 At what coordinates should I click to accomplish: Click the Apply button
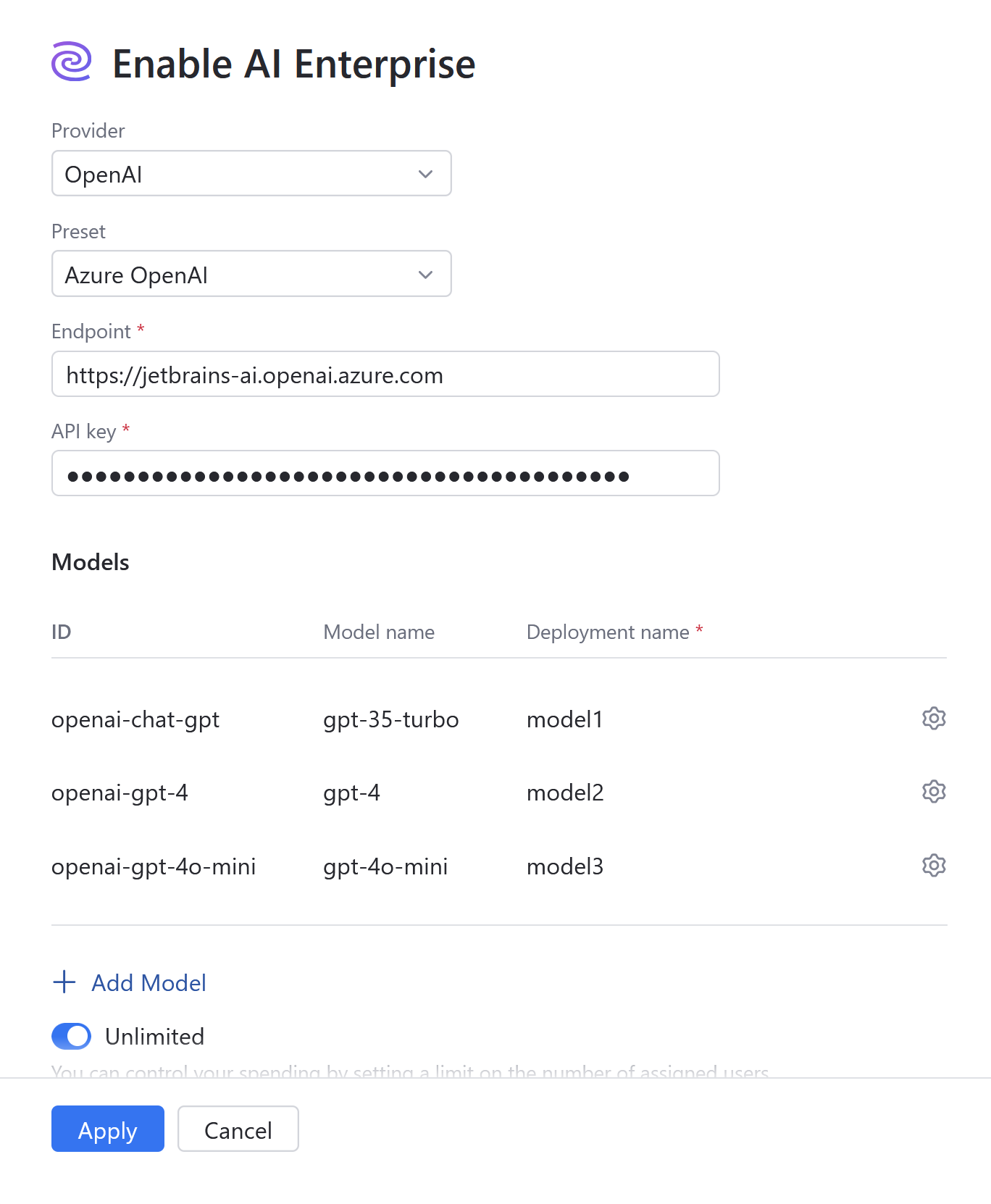(107, 1129)
